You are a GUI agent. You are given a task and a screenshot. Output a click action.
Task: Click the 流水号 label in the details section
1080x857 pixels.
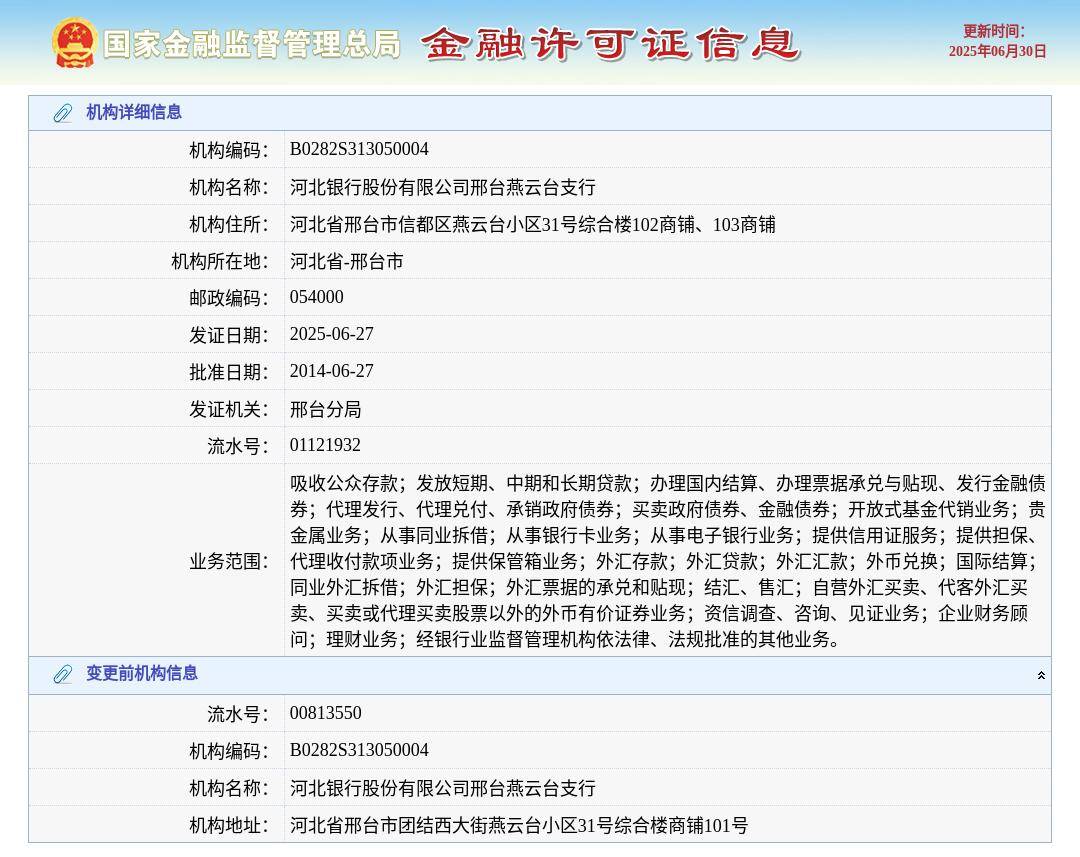238,446
